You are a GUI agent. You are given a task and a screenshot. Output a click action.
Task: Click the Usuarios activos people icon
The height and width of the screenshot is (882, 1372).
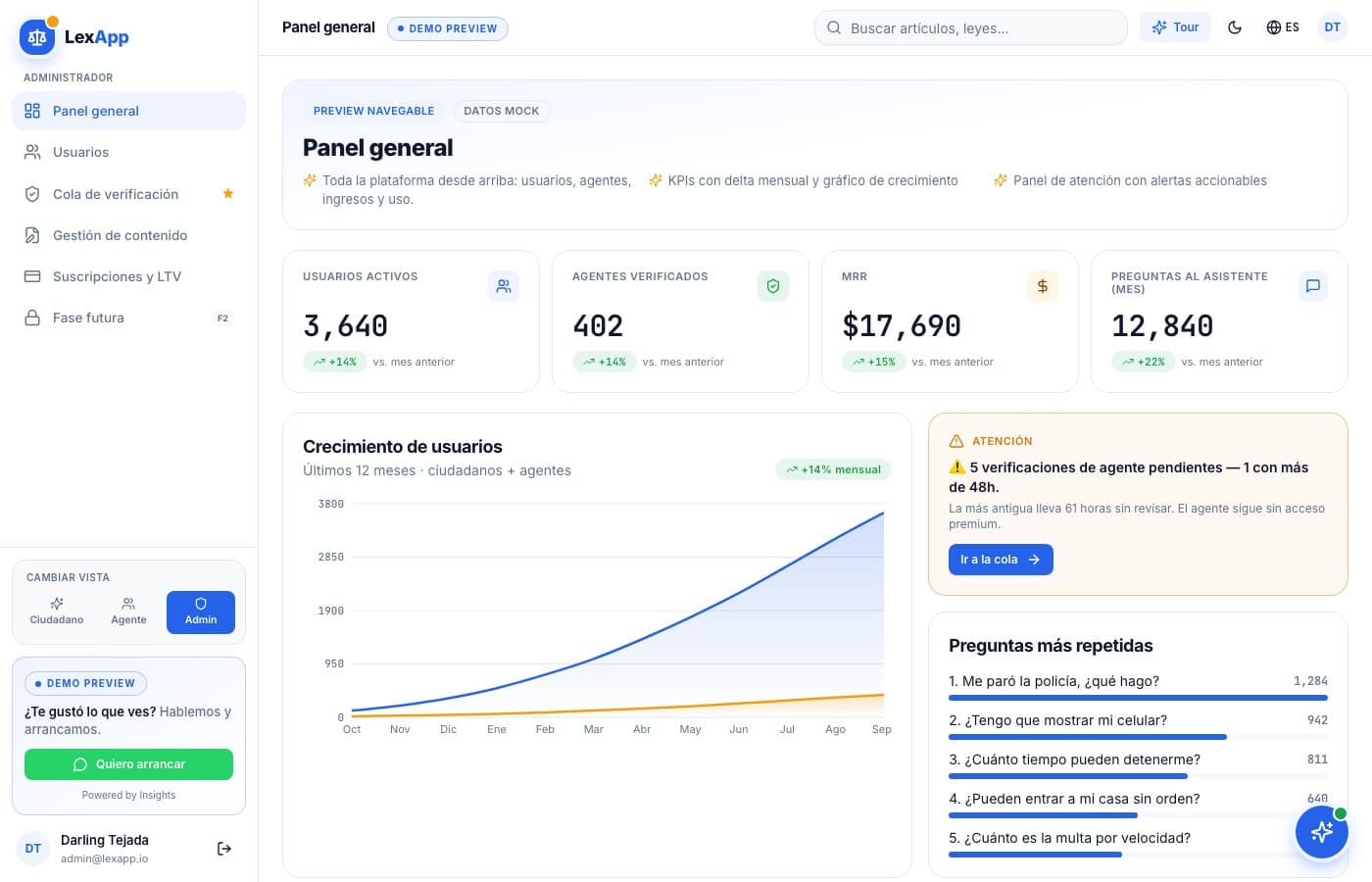pyautogui.click(x=504, y=286)
